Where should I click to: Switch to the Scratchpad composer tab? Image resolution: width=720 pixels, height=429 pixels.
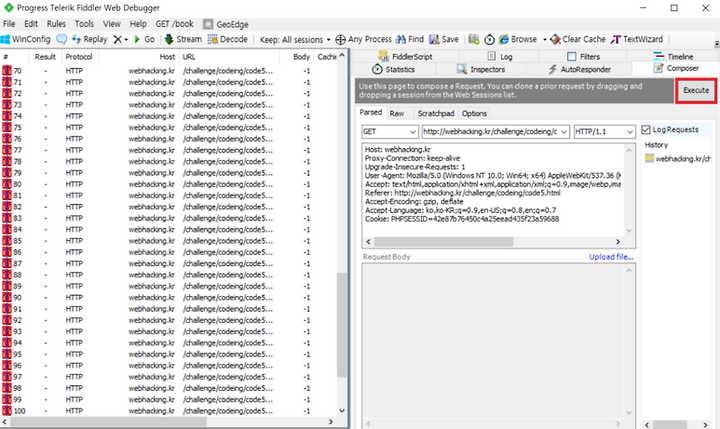[436, 113]
